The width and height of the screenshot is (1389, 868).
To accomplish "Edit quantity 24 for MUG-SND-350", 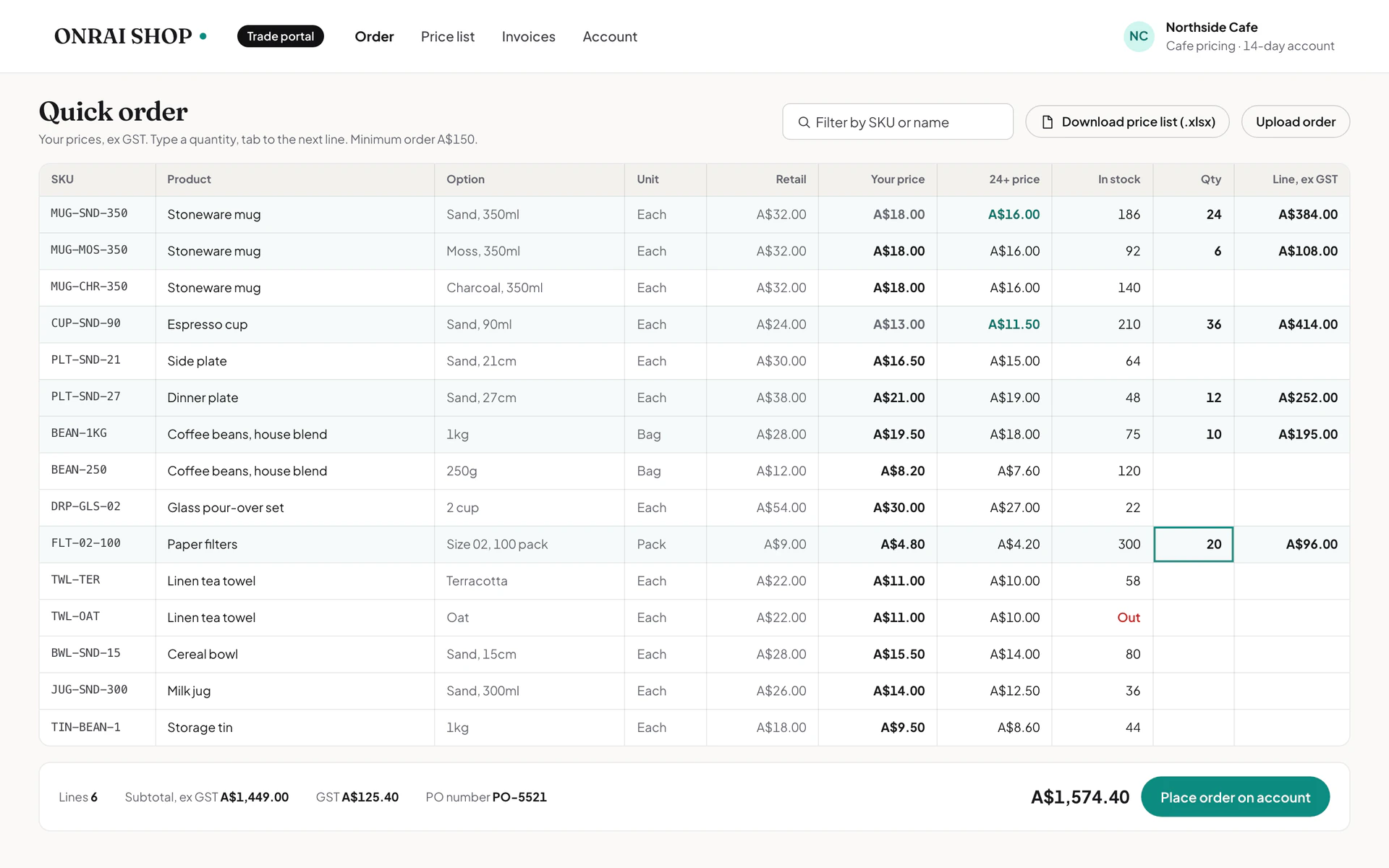I will click(x=1194, y=214).
